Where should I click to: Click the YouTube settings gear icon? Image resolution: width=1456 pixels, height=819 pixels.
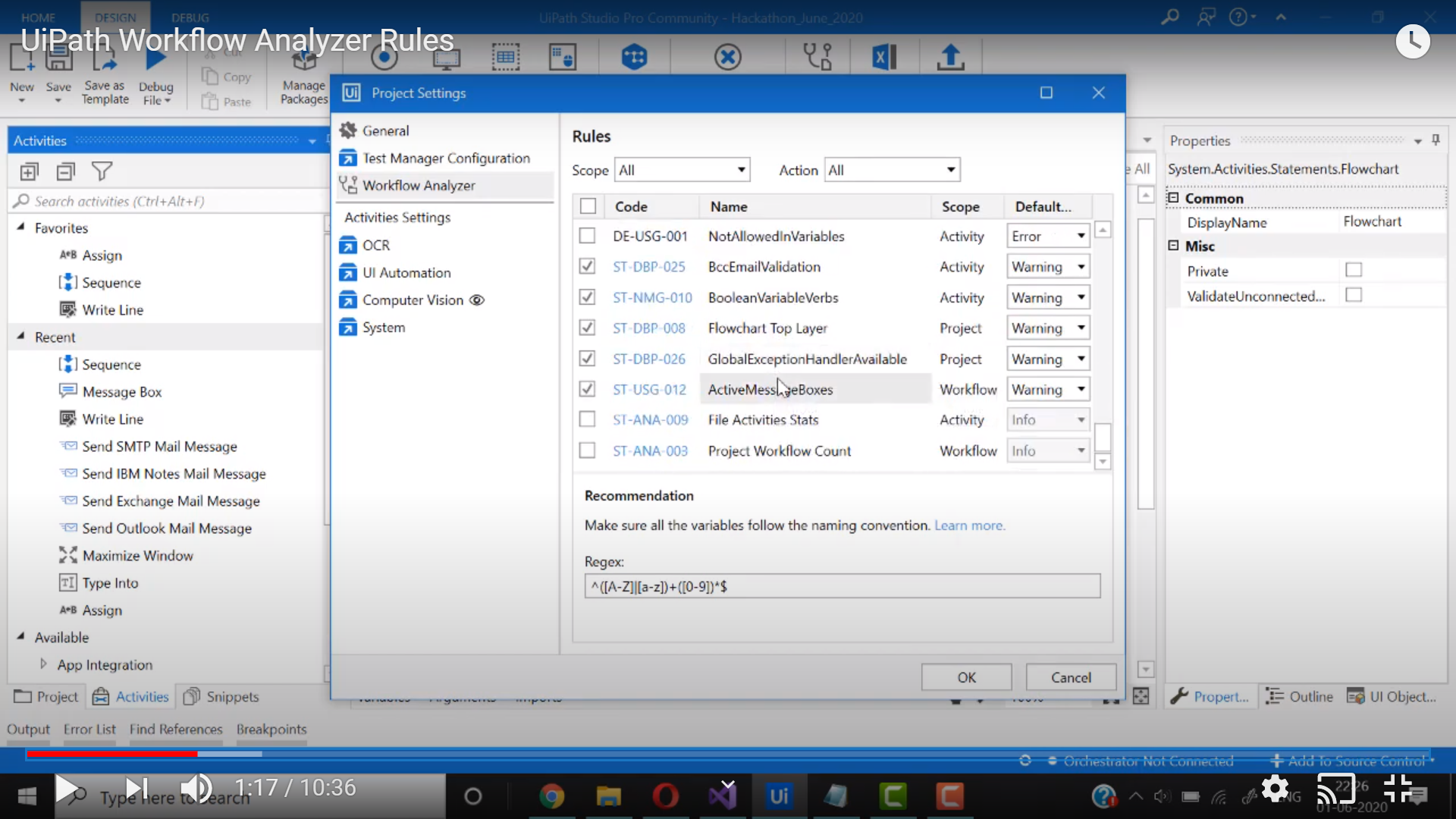[x=1276, y=789]
